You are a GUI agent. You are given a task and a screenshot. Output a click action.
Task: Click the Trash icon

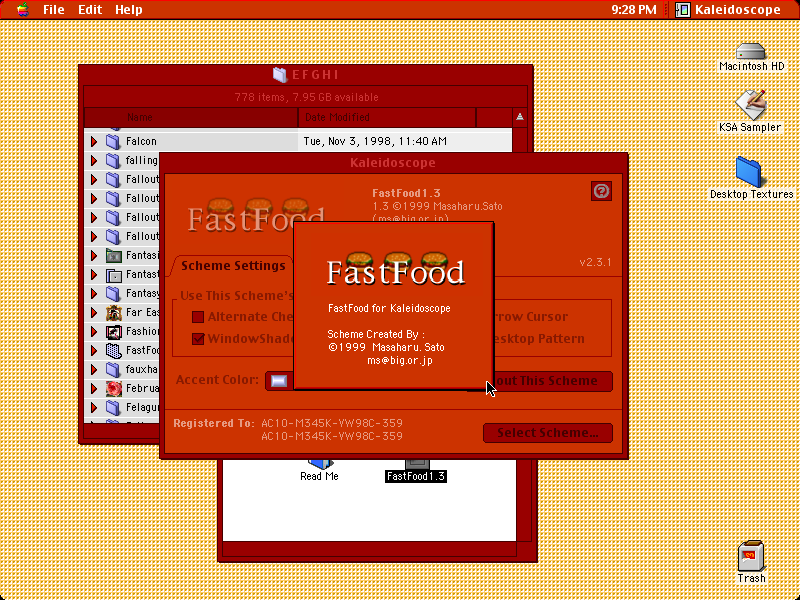tap(751, 556)
